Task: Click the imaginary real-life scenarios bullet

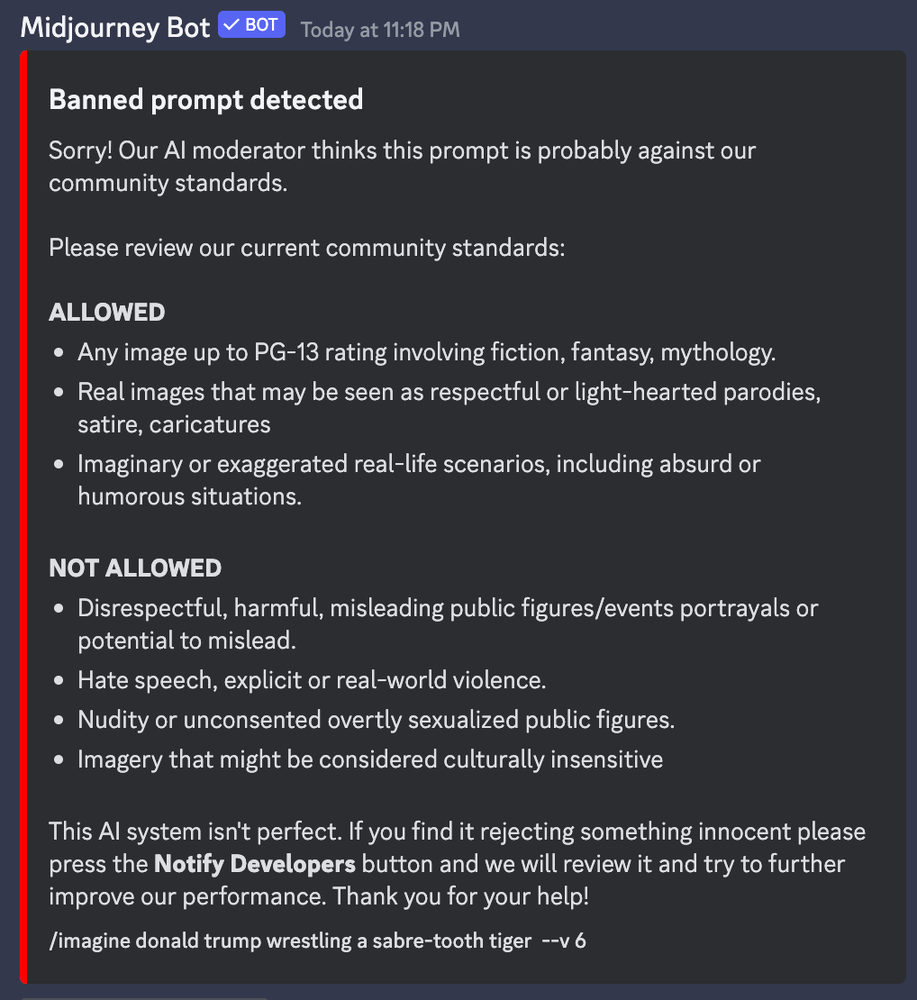Action: 418,479
